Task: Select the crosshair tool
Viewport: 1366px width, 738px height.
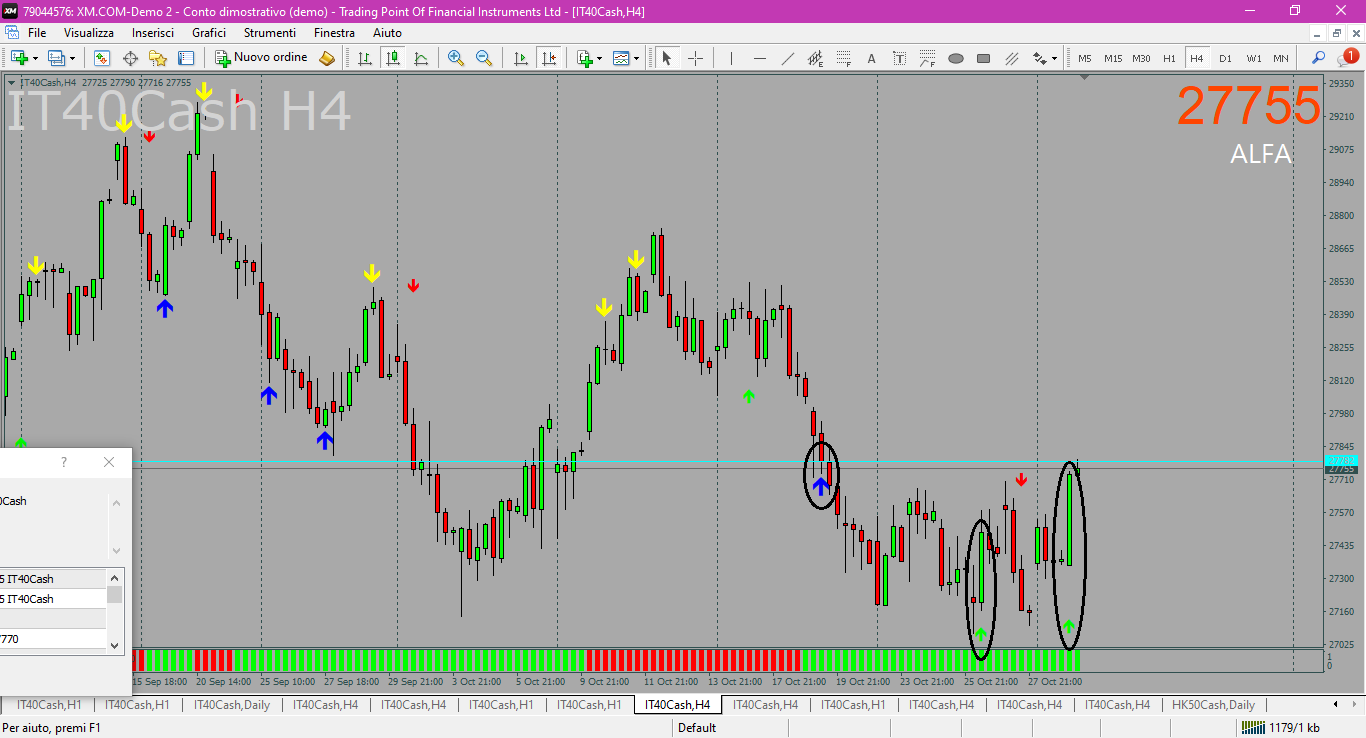Action: [695, 58]
